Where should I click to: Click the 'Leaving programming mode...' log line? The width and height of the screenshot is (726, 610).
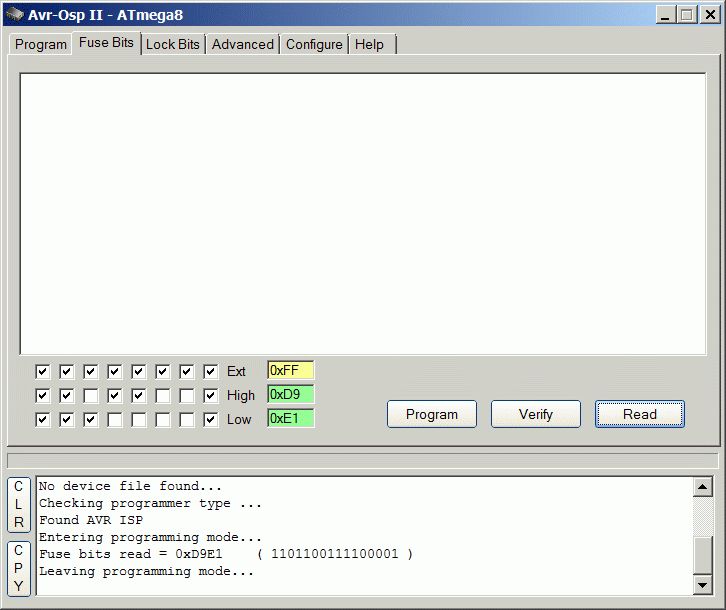point(146,571)
